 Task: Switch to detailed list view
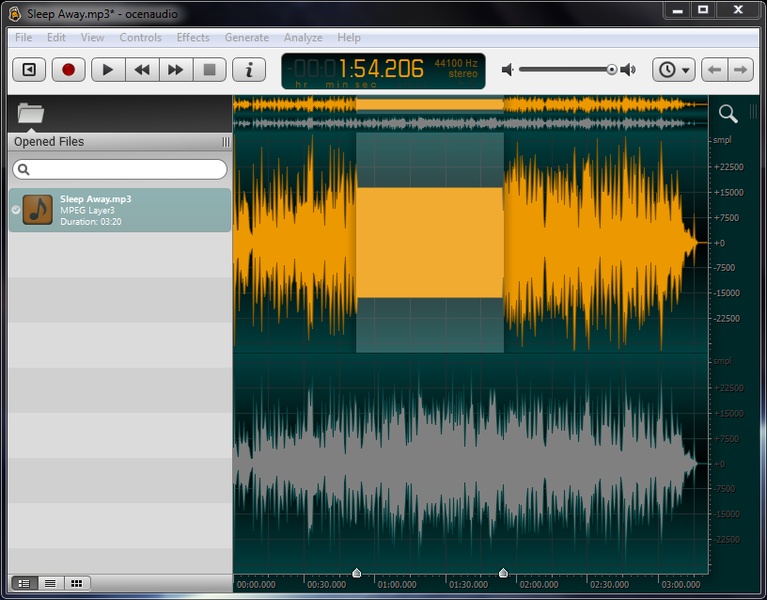(23, 583)
